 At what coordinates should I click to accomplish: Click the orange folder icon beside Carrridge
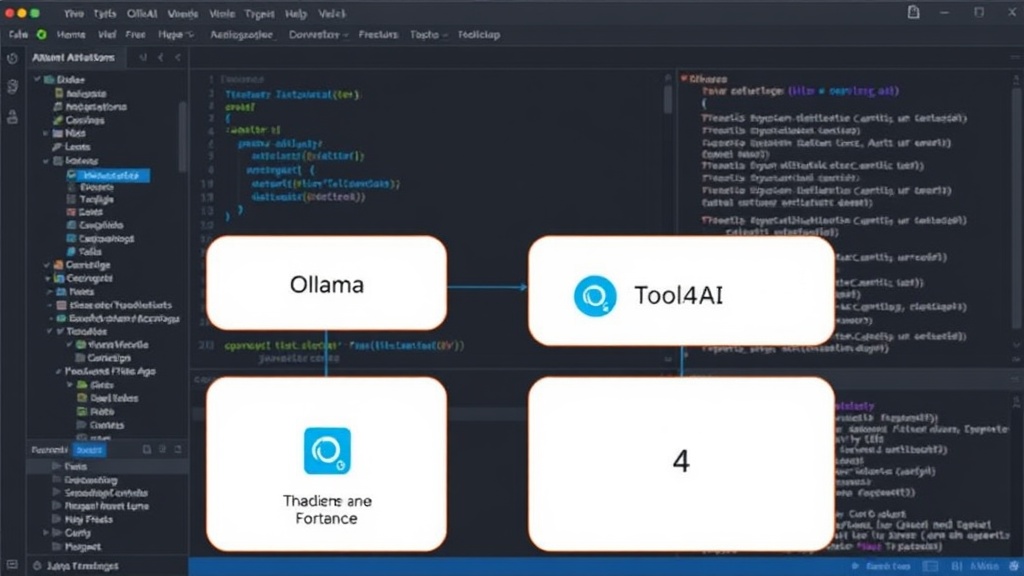coord(58,264)
